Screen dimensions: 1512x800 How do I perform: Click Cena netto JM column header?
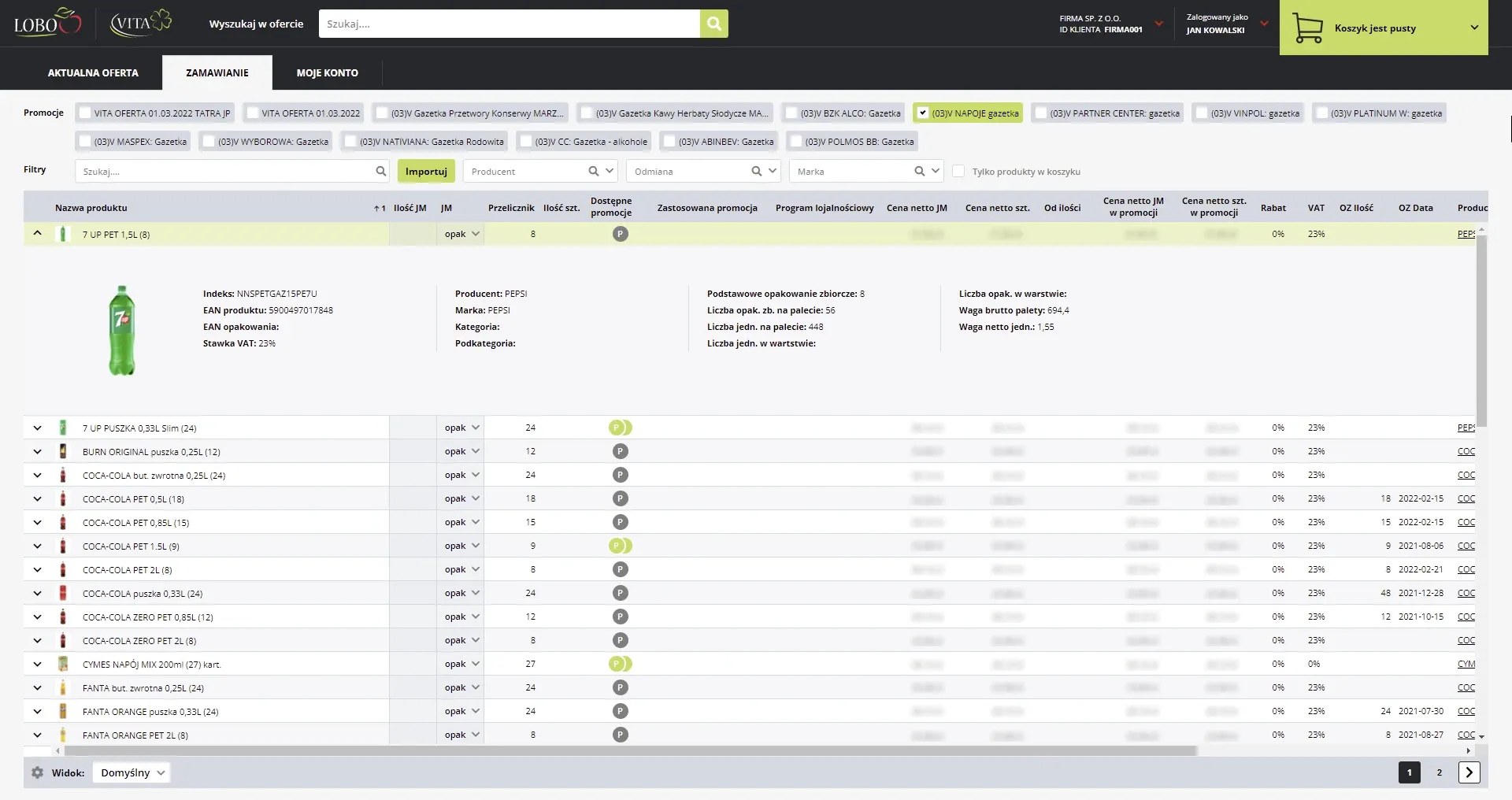click(917, 208)
